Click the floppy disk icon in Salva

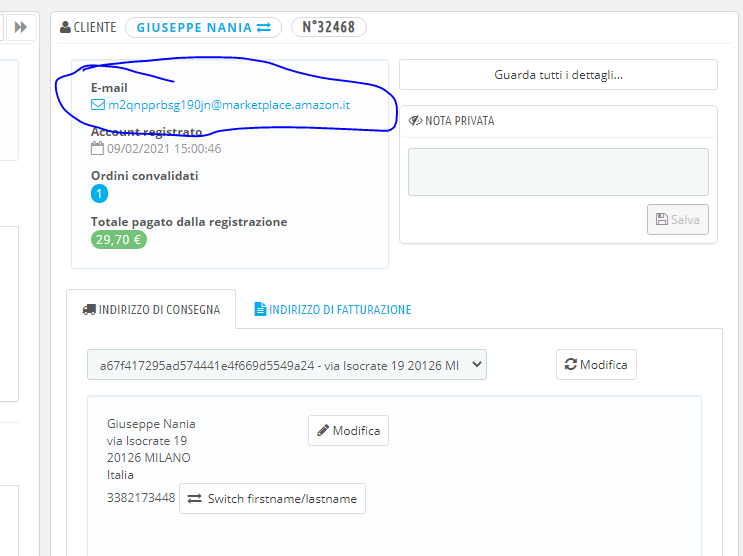pyautogui.click(x=661, y=219)
